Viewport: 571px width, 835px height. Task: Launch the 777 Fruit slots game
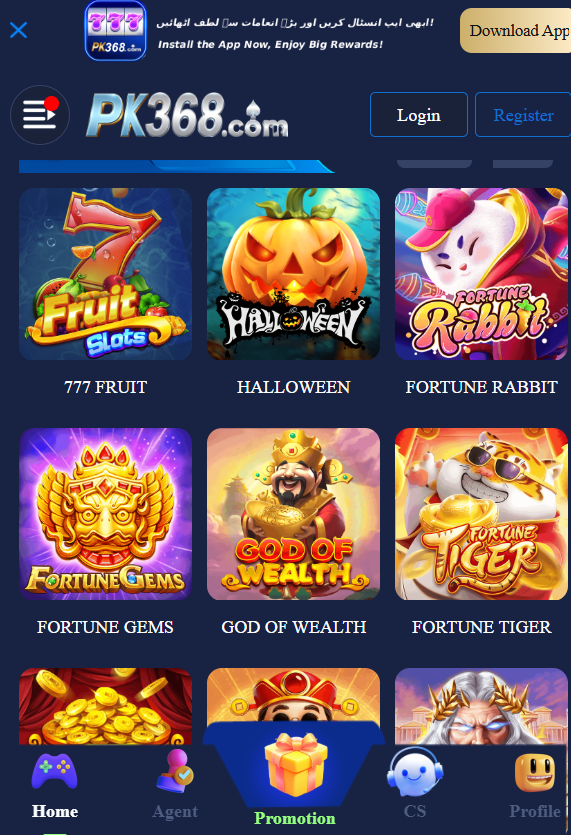(105, 274)
